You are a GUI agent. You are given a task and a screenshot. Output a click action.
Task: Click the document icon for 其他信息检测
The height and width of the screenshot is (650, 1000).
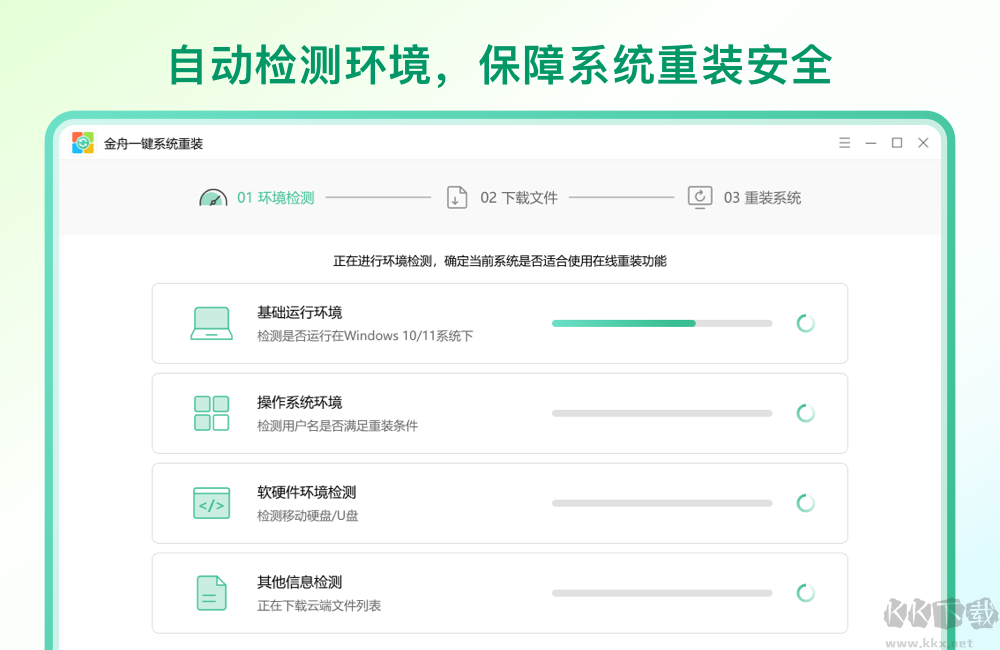coord(212,593)
